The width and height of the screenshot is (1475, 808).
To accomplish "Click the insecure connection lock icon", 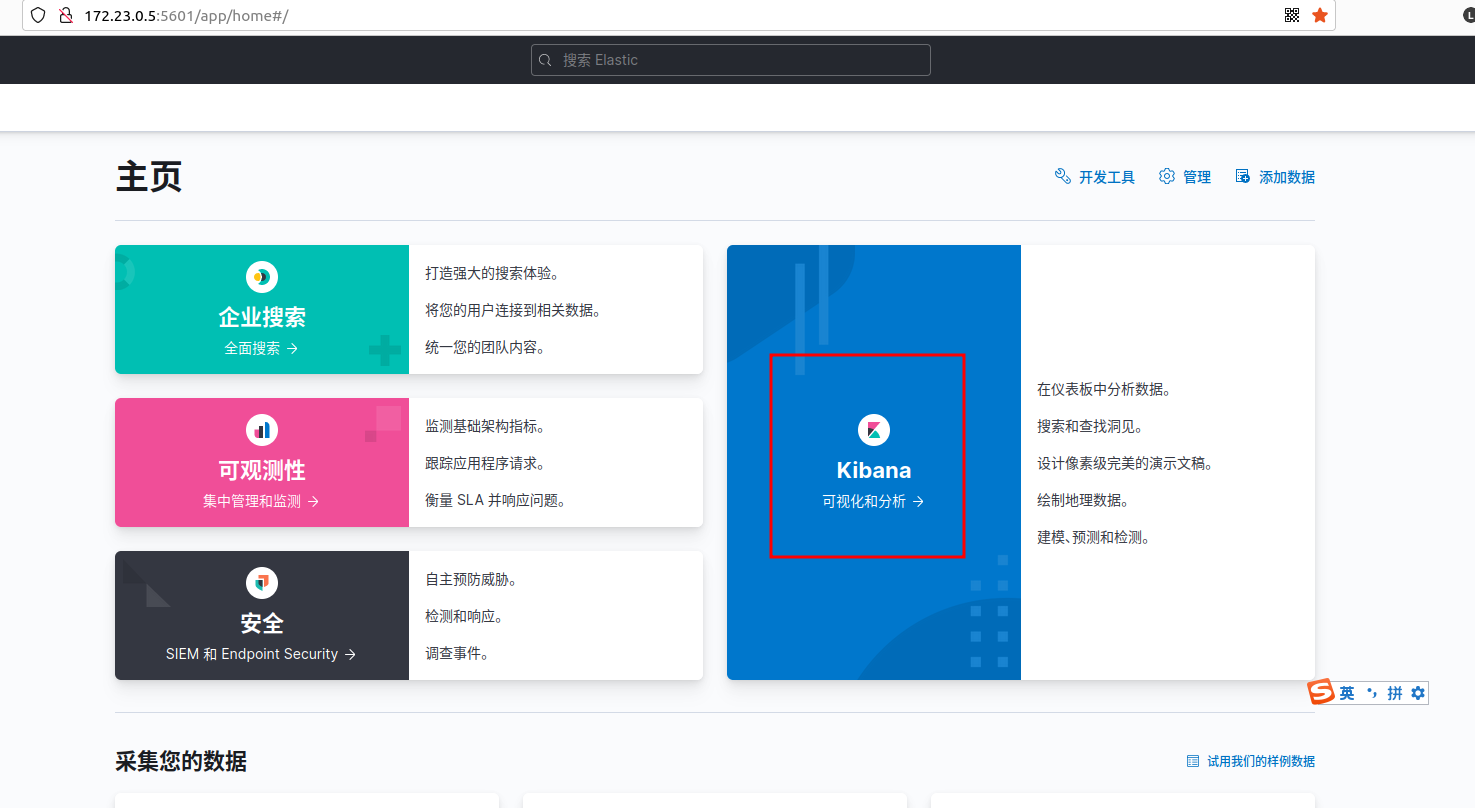I will [x=66, y=15].
